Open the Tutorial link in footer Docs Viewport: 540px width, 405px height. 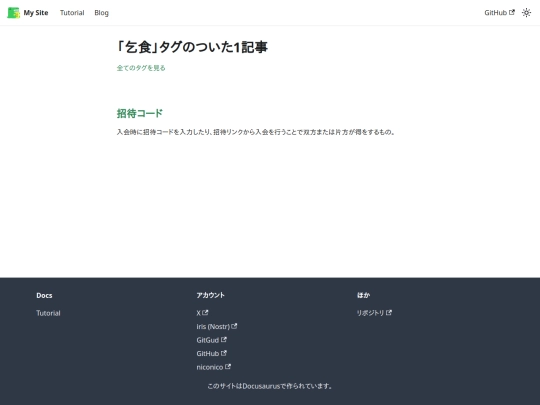tap(48, 313)
